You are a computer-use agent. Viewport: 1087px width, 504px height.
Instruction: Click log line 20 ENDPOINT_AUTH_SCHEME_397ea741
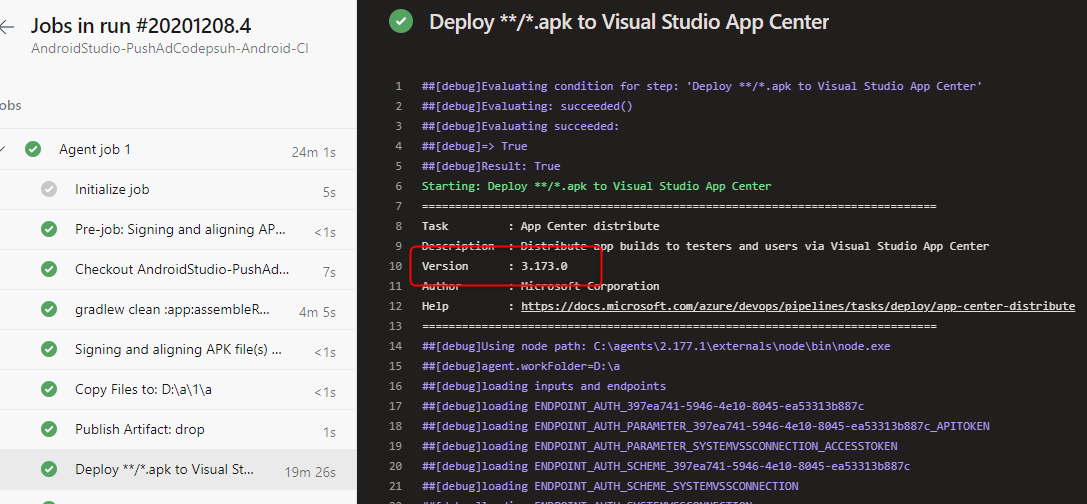(x=666, y=466)
